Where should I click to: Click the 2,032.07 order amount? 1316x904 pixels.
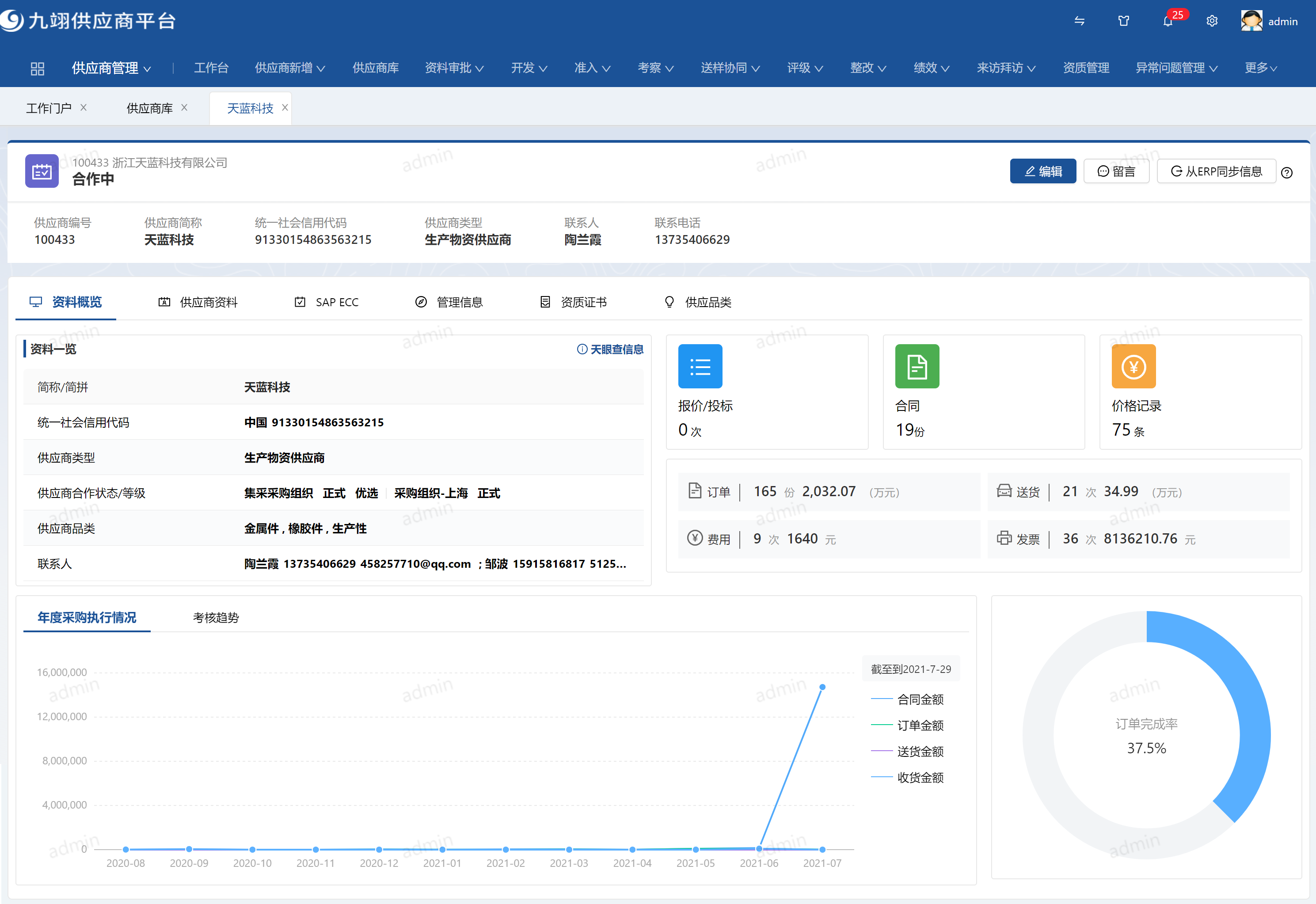(x=829, y=491)
